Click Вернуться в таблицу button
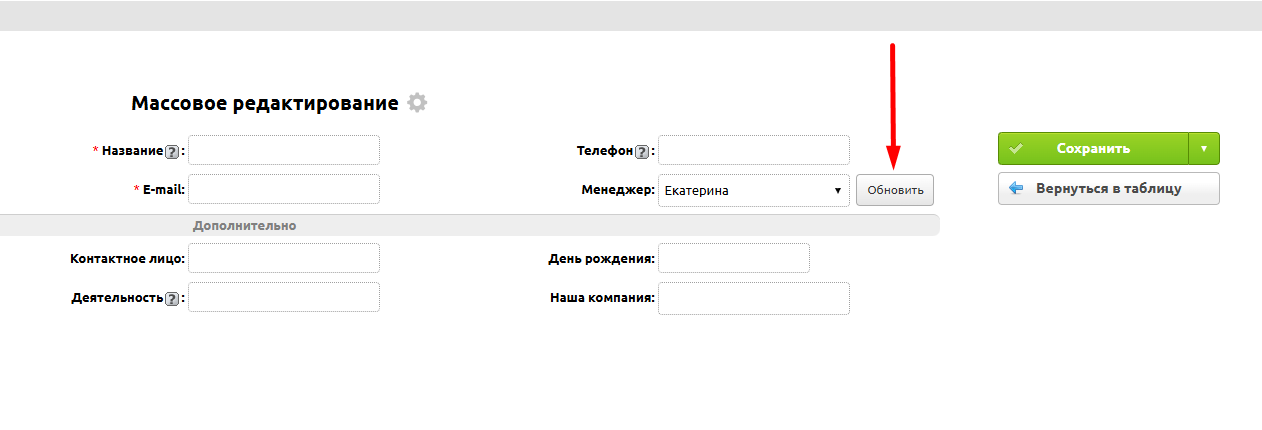This screenshot has height=430, width=1262. tap(1108, 188)
